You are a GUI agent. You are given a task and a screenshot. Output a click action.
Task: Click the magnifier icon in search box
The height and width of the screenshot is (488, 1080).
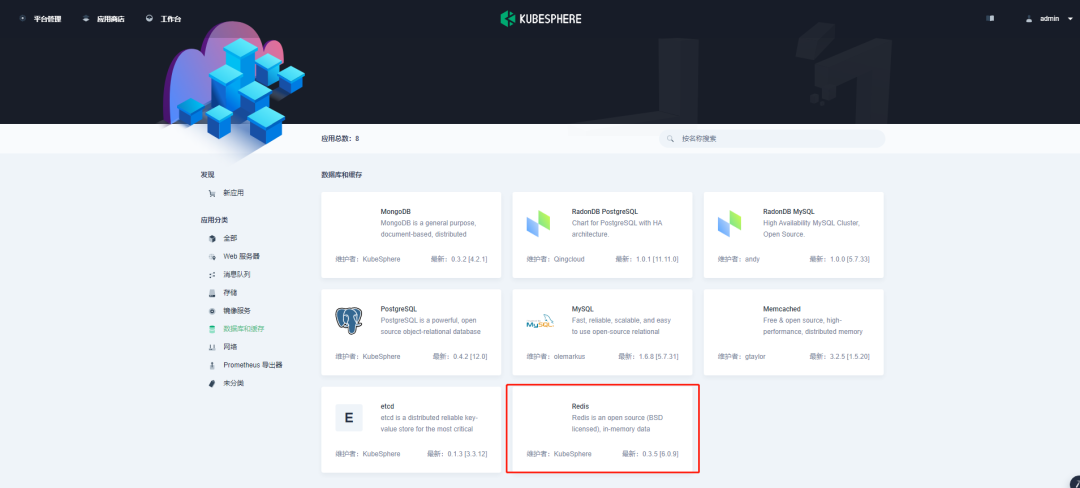coord(670,138)
